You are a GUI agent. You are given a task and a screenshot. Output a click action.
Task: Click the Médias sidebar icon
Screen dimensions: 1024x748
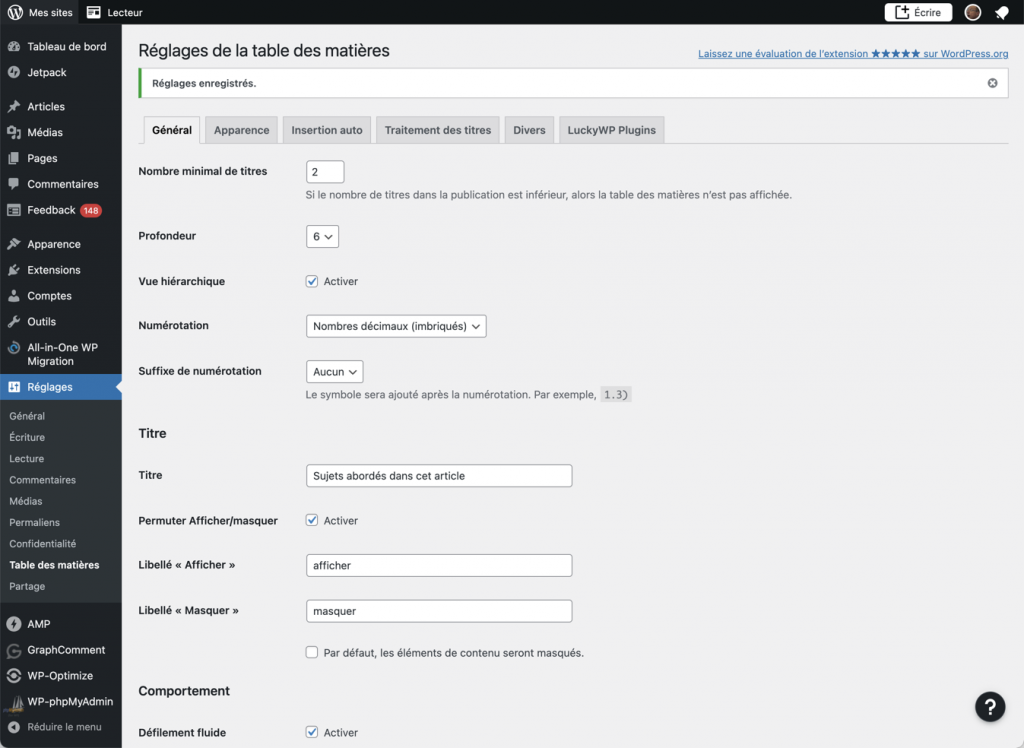point(14,133)
